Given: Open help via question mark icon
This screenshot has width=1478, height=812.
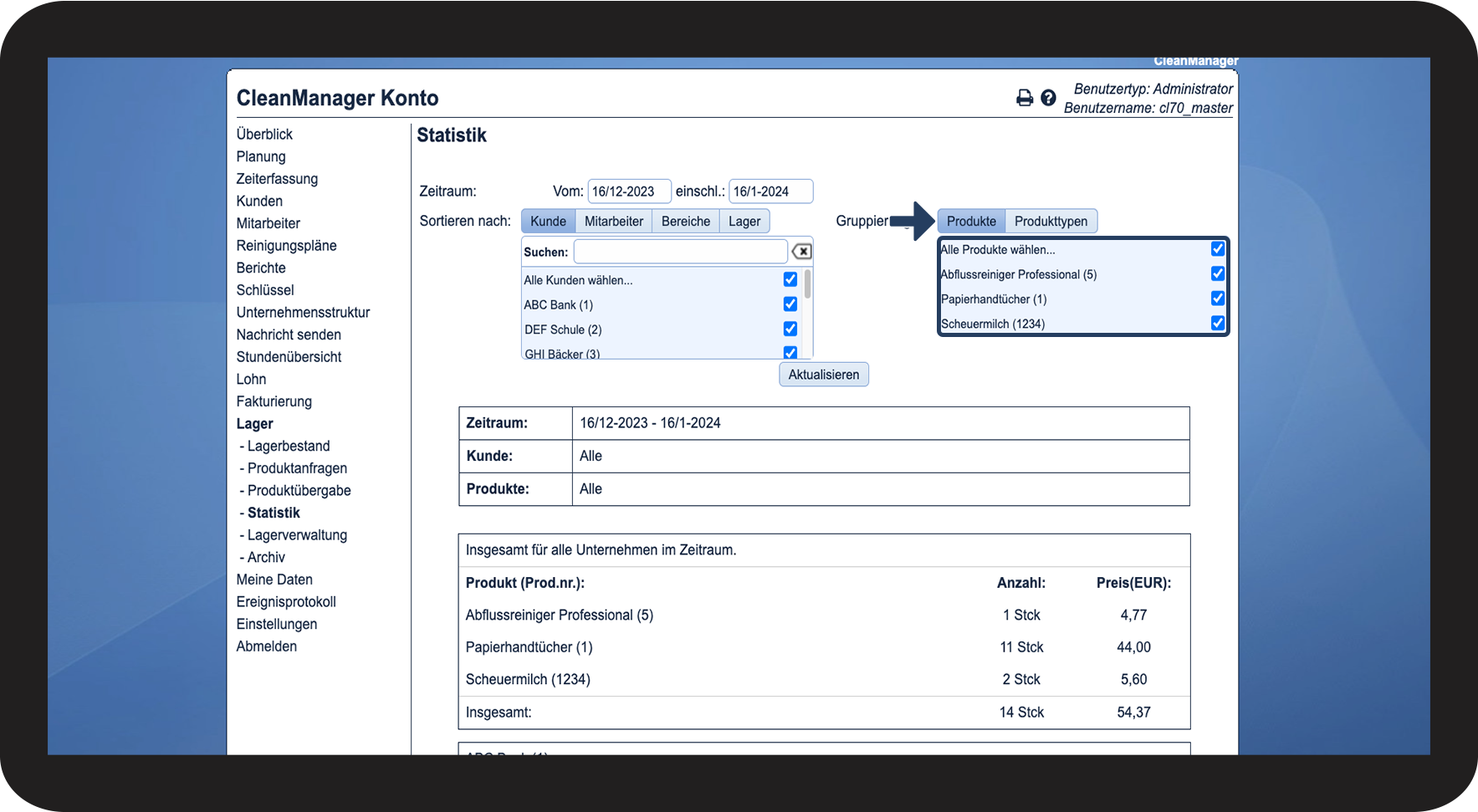Looking at the screenshot, I should coord(1048,99).
